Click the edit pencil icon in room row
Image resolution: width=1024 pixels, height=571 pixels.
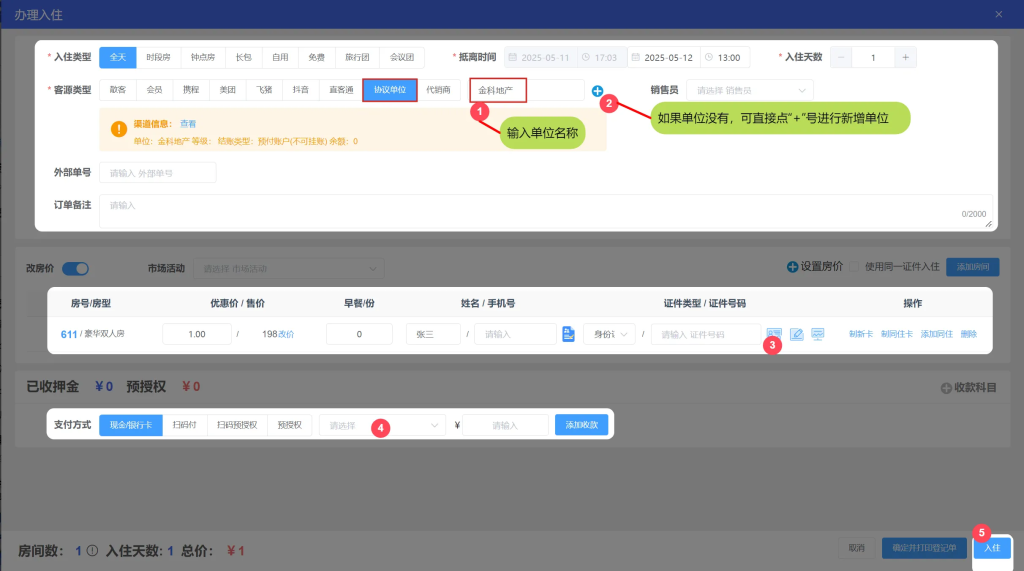(x=796, y=334)
